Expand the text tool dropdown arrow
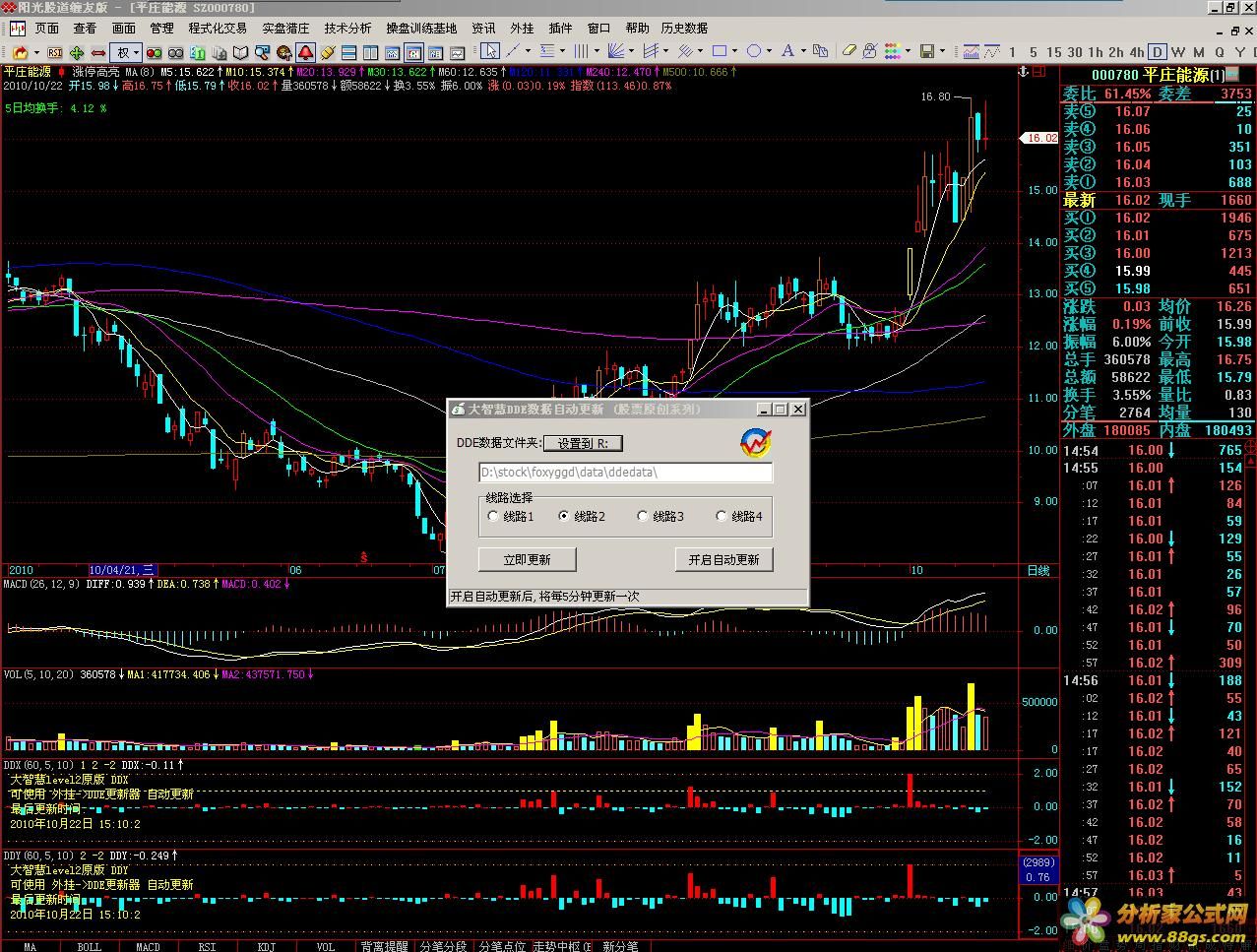This screenshot has width=1257, height=952. click(803, 51)
